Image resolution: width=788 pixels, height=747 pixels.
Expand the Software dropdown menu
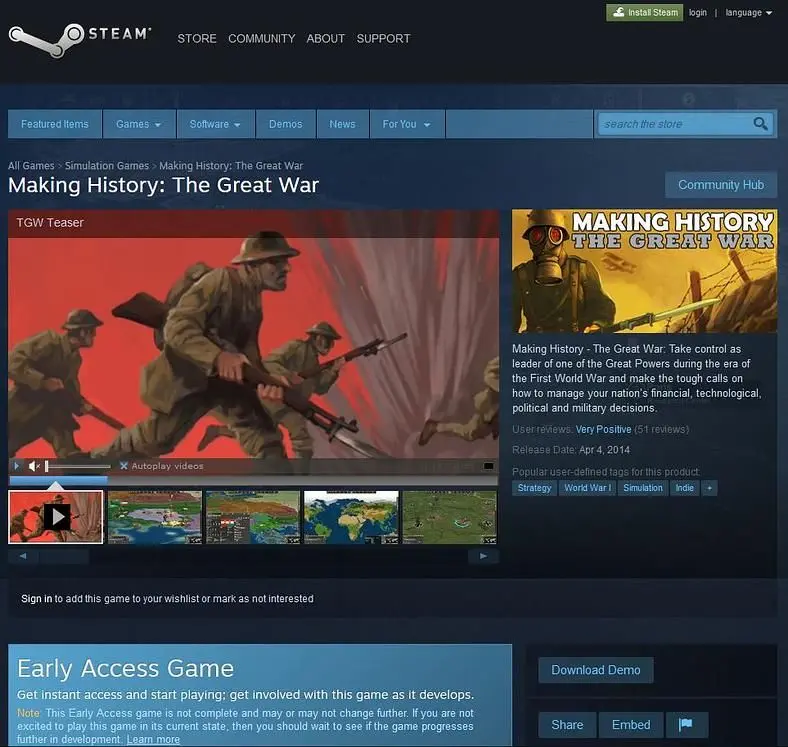pyautogui.click(x=215, y=124)
